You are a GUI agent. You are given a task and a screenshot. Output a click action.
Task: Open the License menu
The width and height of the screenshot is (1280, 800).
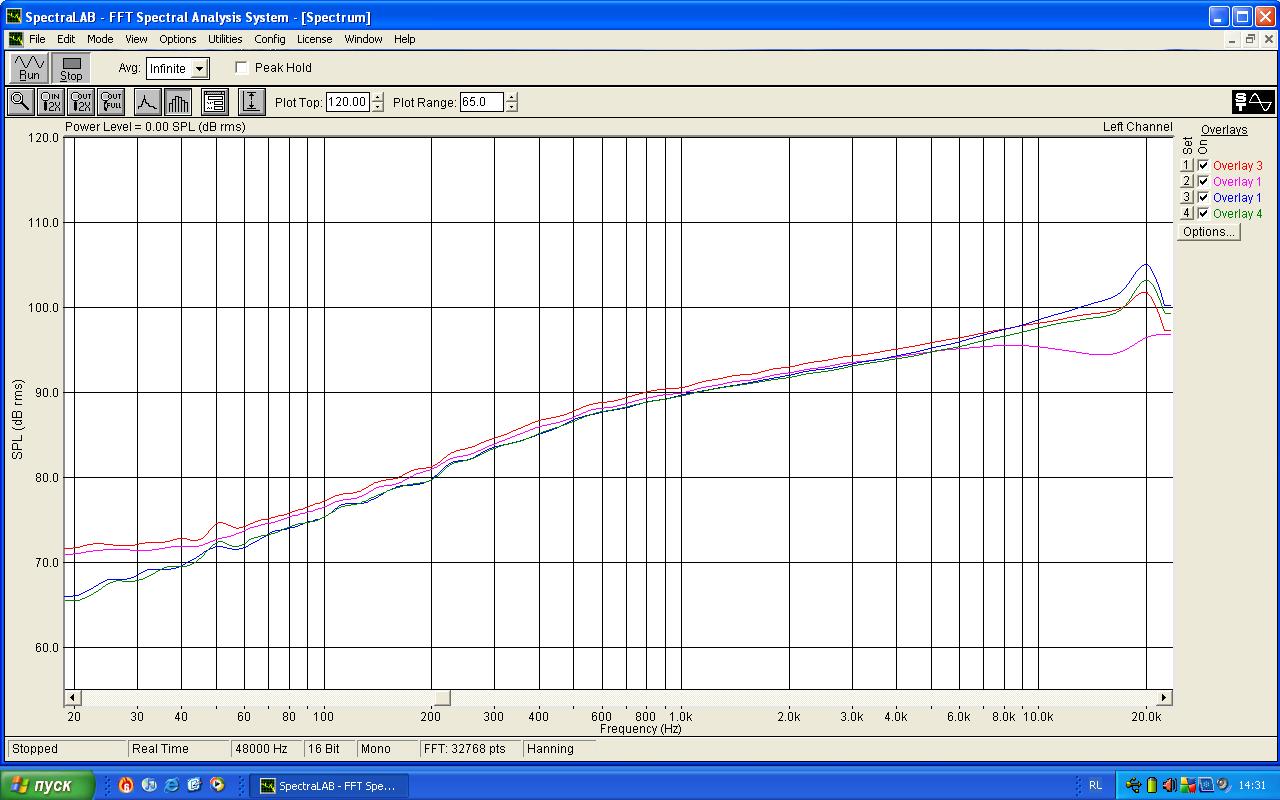(315, 39)
